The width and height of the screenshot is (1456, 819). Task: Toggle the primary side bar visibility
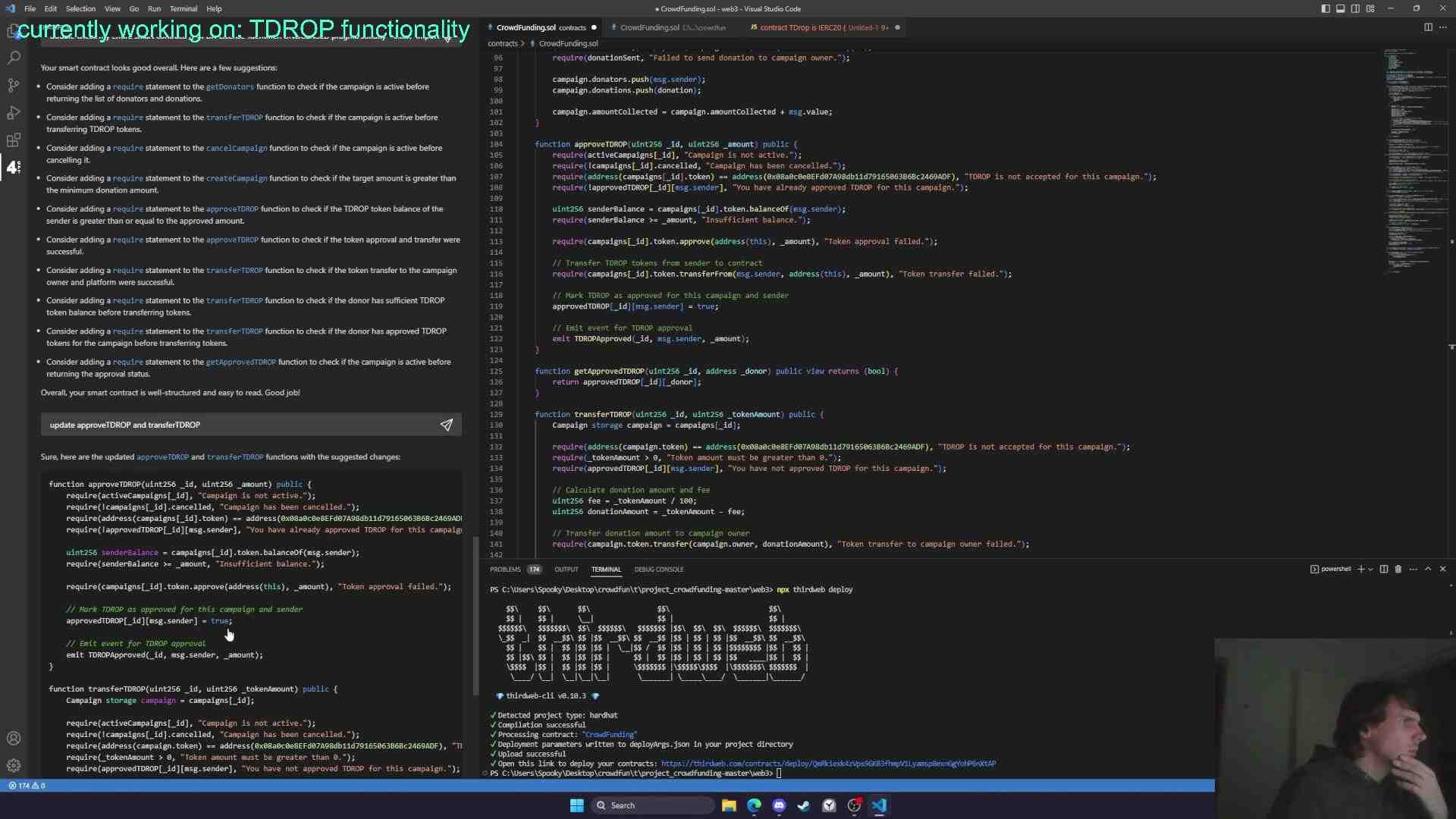pyautogui.click(x=1326, y=8)
